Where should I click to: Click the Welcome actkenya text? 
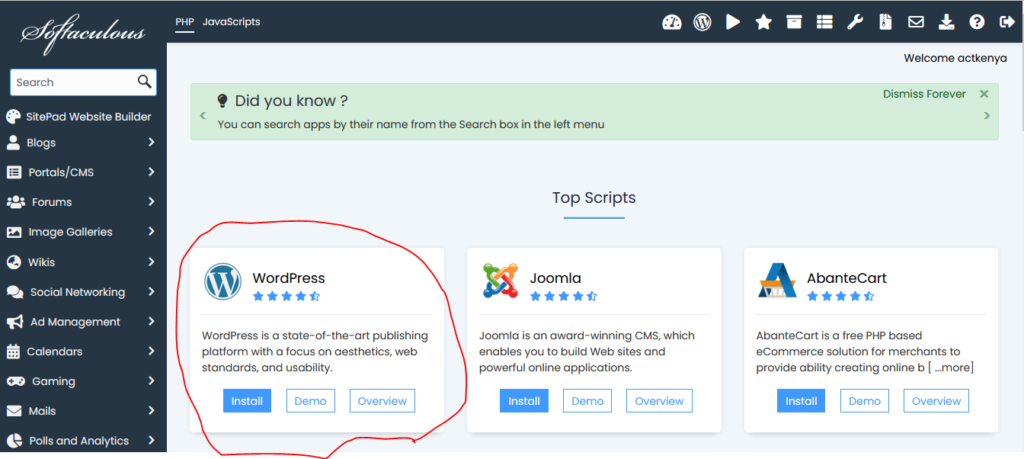tap(955, 58)
